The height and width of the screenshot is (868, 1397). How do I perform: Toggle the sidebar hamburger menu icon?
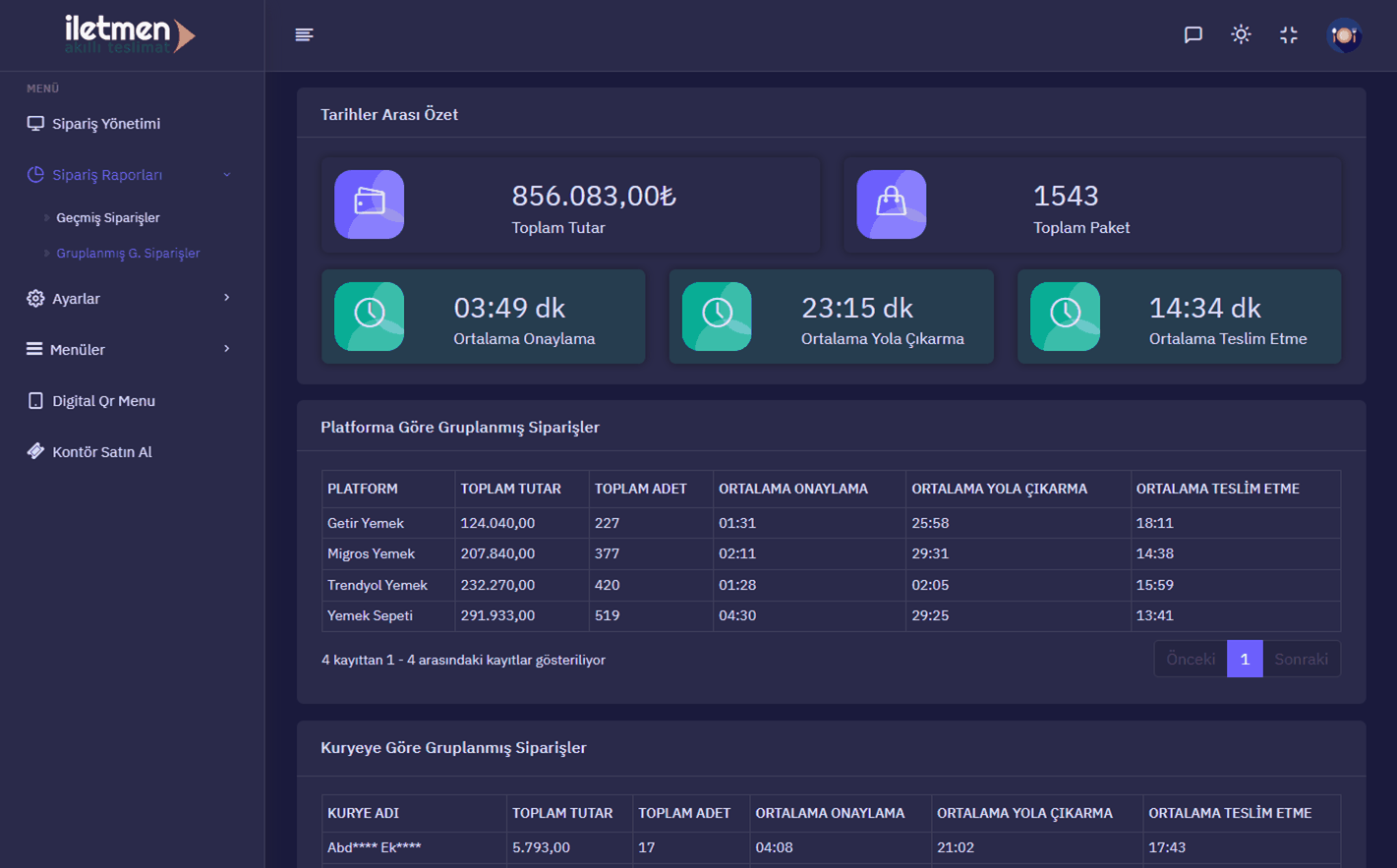(304, 34)
